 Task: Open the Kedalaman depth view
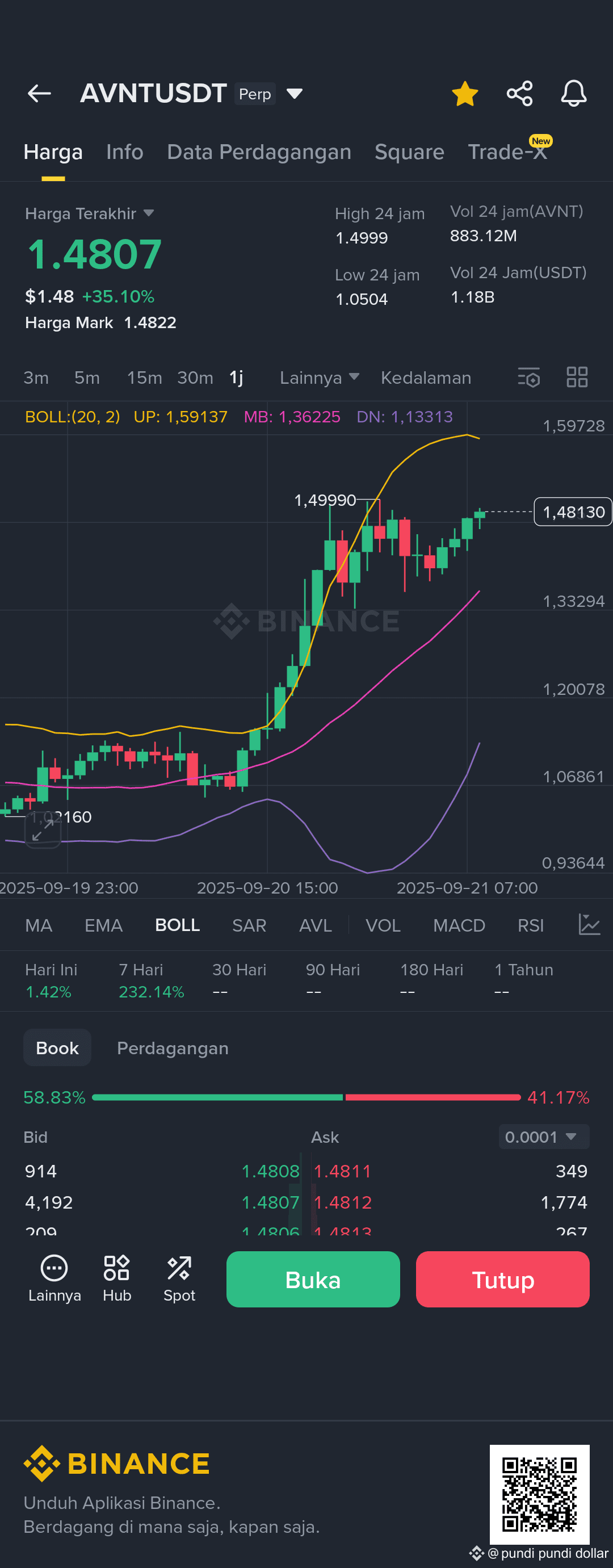click(x=426, y=378)
